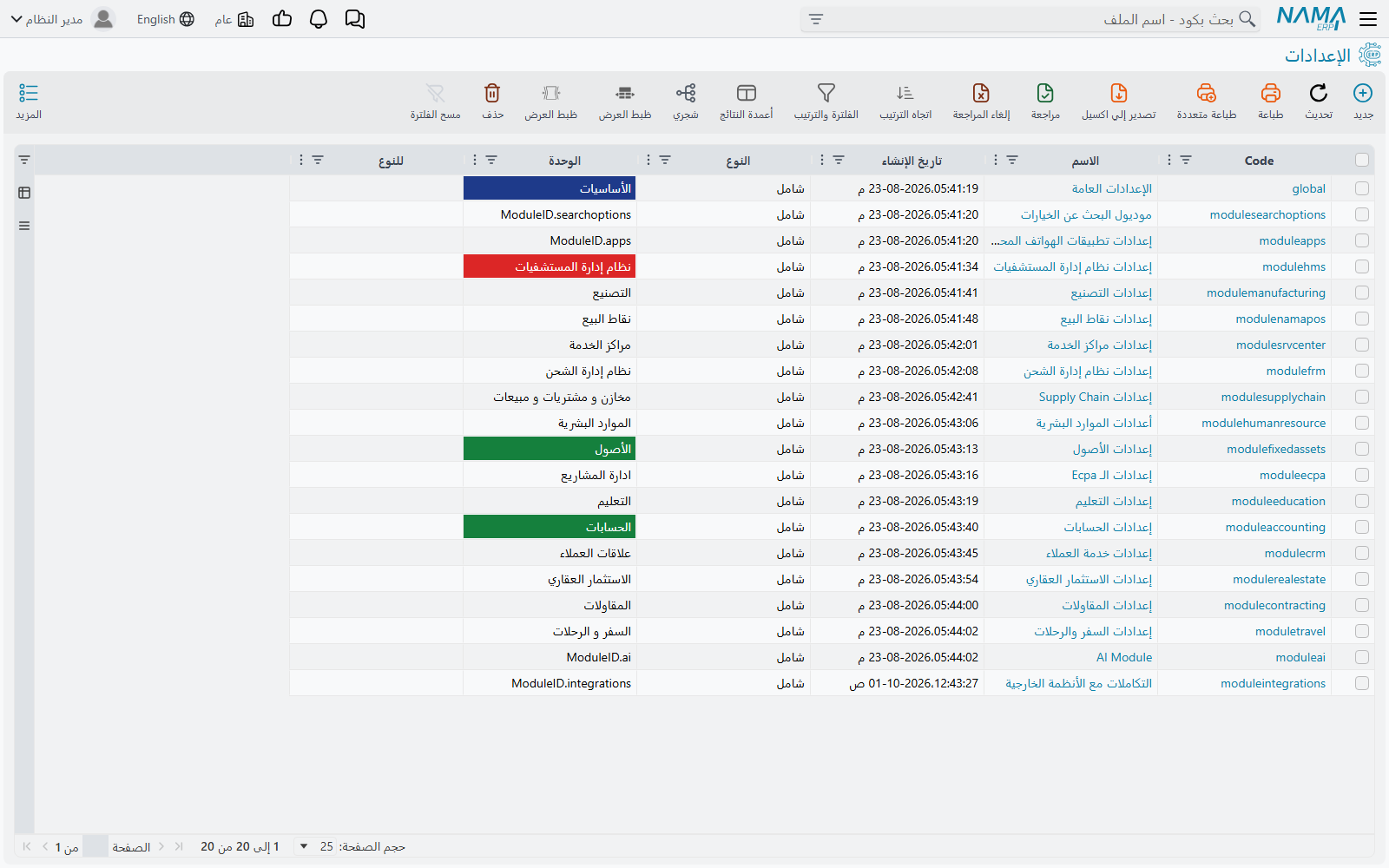Viewport: 1389px width, 868px height.
Task: Click the جديد (New) plus icon
Action: (1363, 93)
